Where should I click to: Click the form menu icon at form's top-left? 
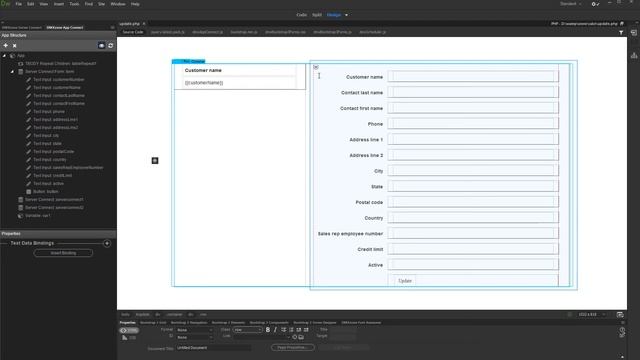point(316,67)
